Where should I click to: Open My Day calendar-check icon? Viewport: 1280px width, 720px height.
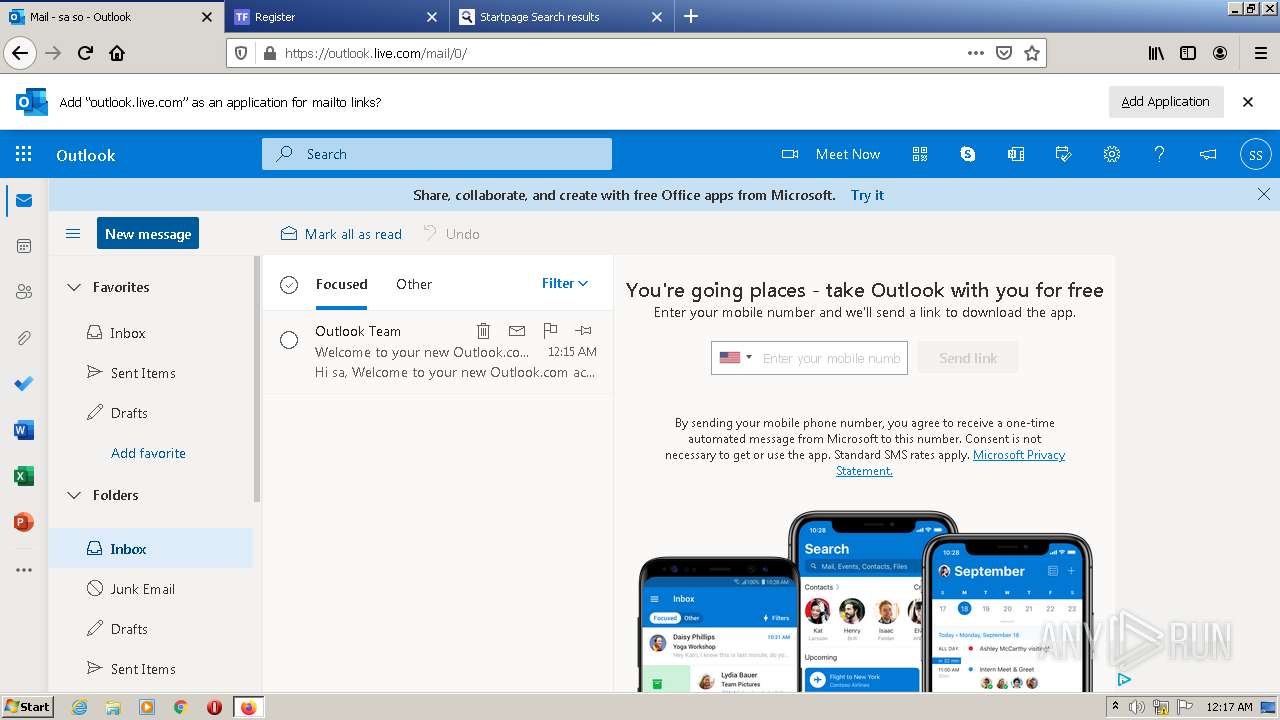click(1064, 154)
